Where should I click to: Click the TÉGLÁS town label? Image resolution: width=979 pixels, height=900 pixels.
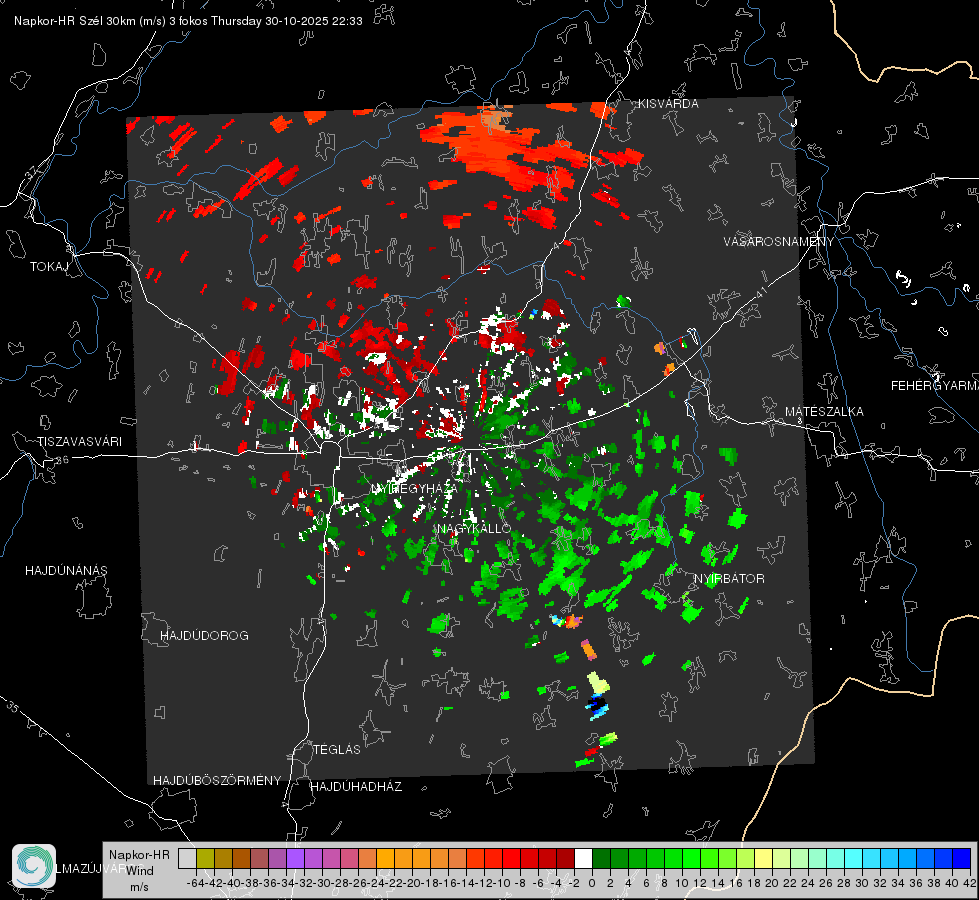click(x=337, y=749)
